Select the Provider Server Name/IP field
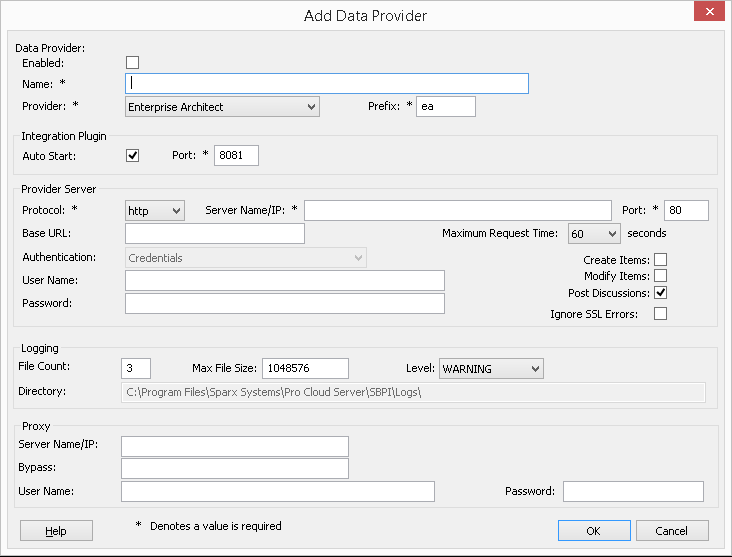 coord(458,210)
